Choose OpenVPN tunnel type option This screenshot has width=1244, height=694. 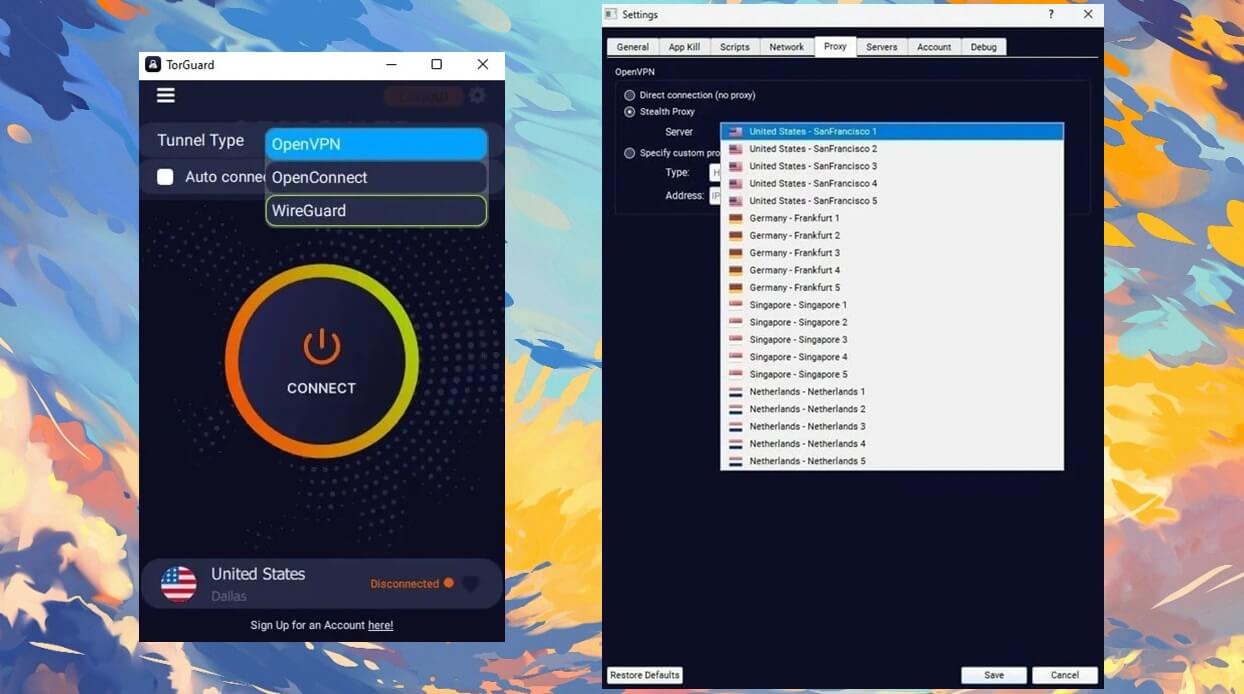(376, 144)
